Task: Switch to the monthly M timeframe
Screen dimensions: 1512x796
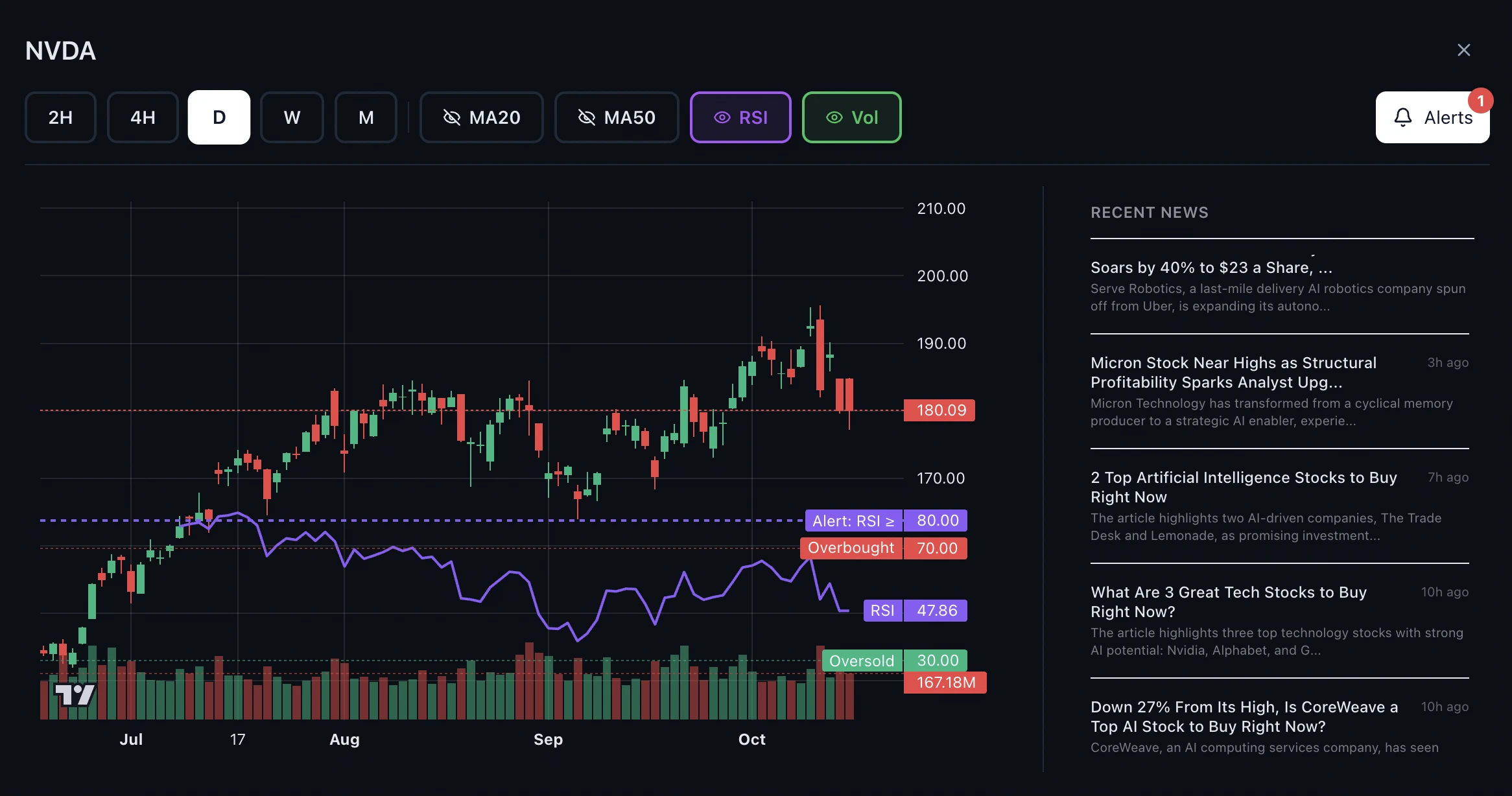Action: [366, 117]
